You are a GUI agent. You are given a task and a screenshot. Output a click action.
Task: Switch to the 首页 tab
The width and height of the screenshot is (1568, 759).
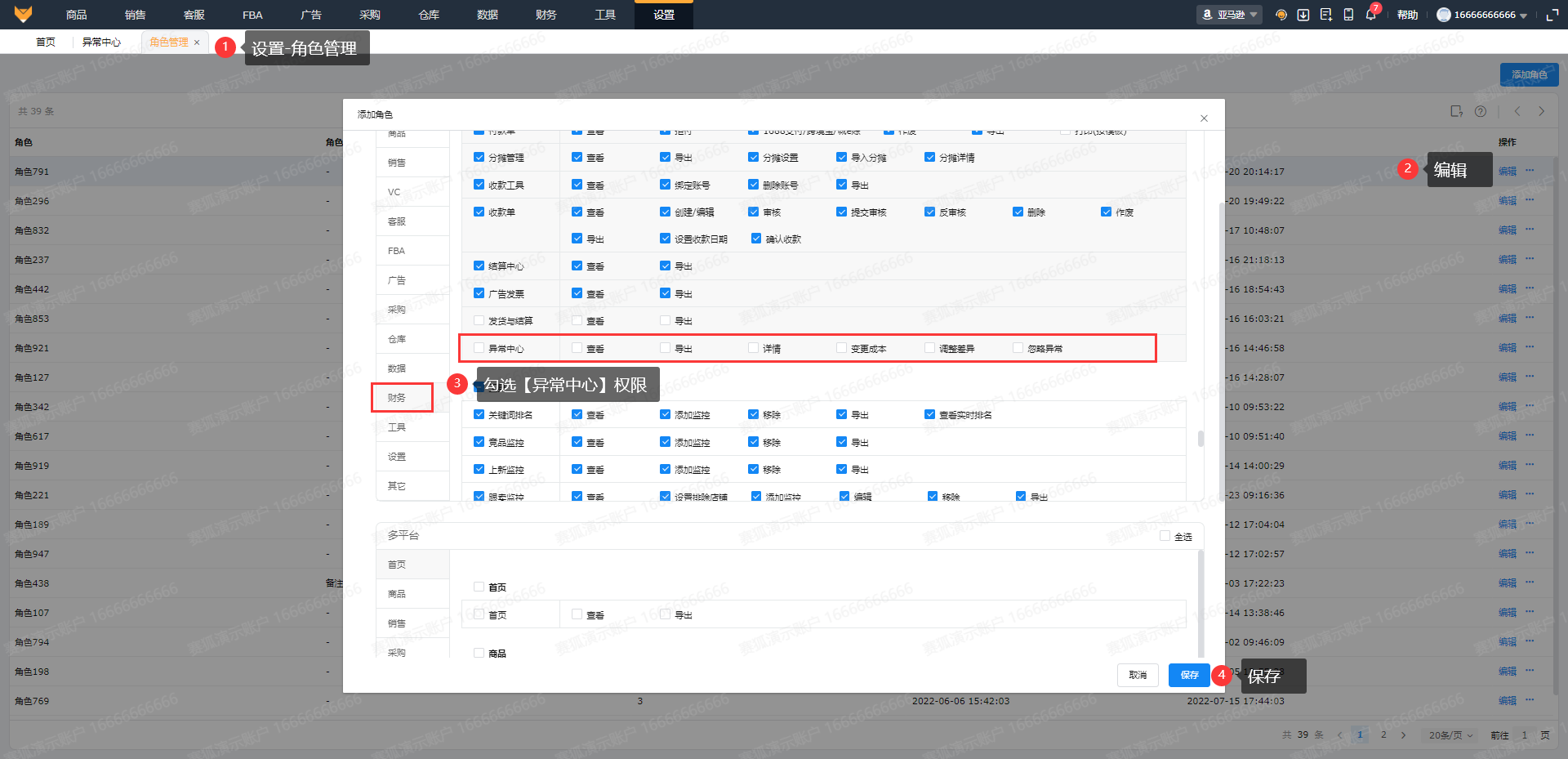pos(46,42)
